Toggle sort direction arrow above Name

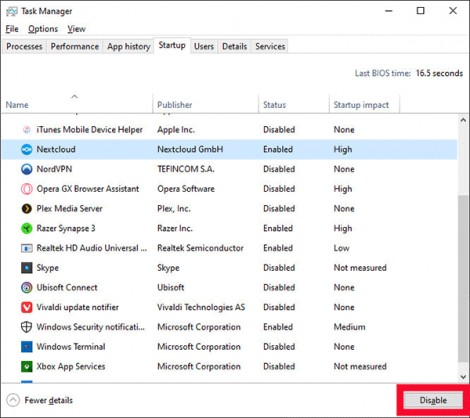(x=74, y=97)
